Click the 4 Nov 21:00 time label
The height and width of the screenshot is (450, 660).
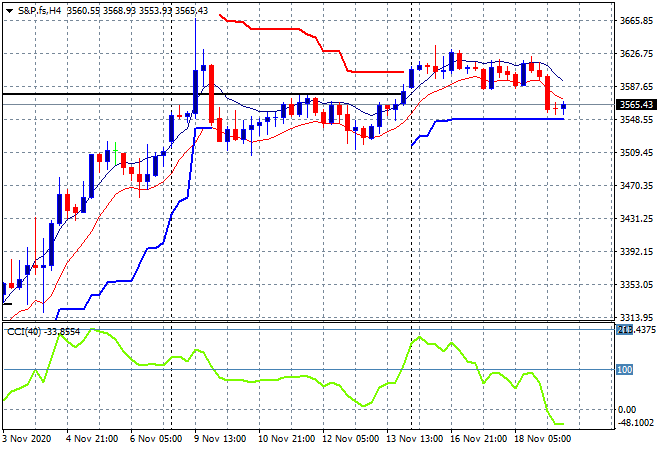(92, 439)
